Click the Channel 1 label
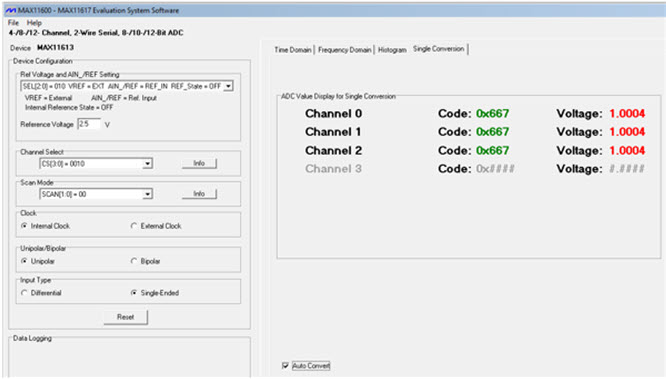Viewport: 666px width, 379px height. click(x=333, y=132)
